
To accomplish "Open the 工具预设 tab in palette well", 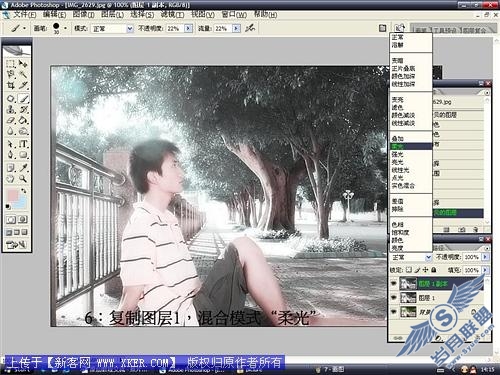I will (x=445, y=30).
